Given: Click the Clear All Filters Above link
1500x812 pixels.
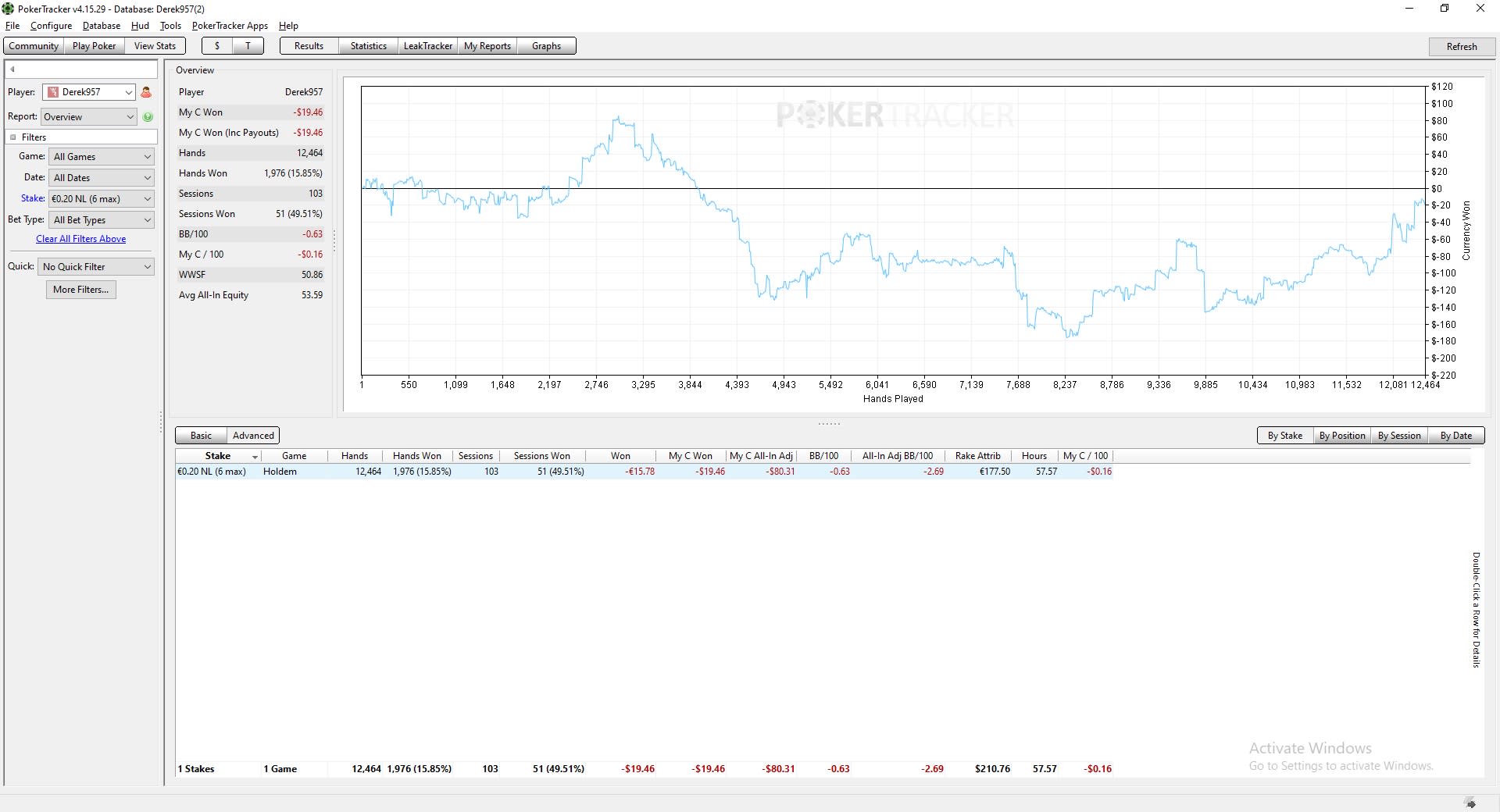Looking at the screenshot, I should (80, 239).
